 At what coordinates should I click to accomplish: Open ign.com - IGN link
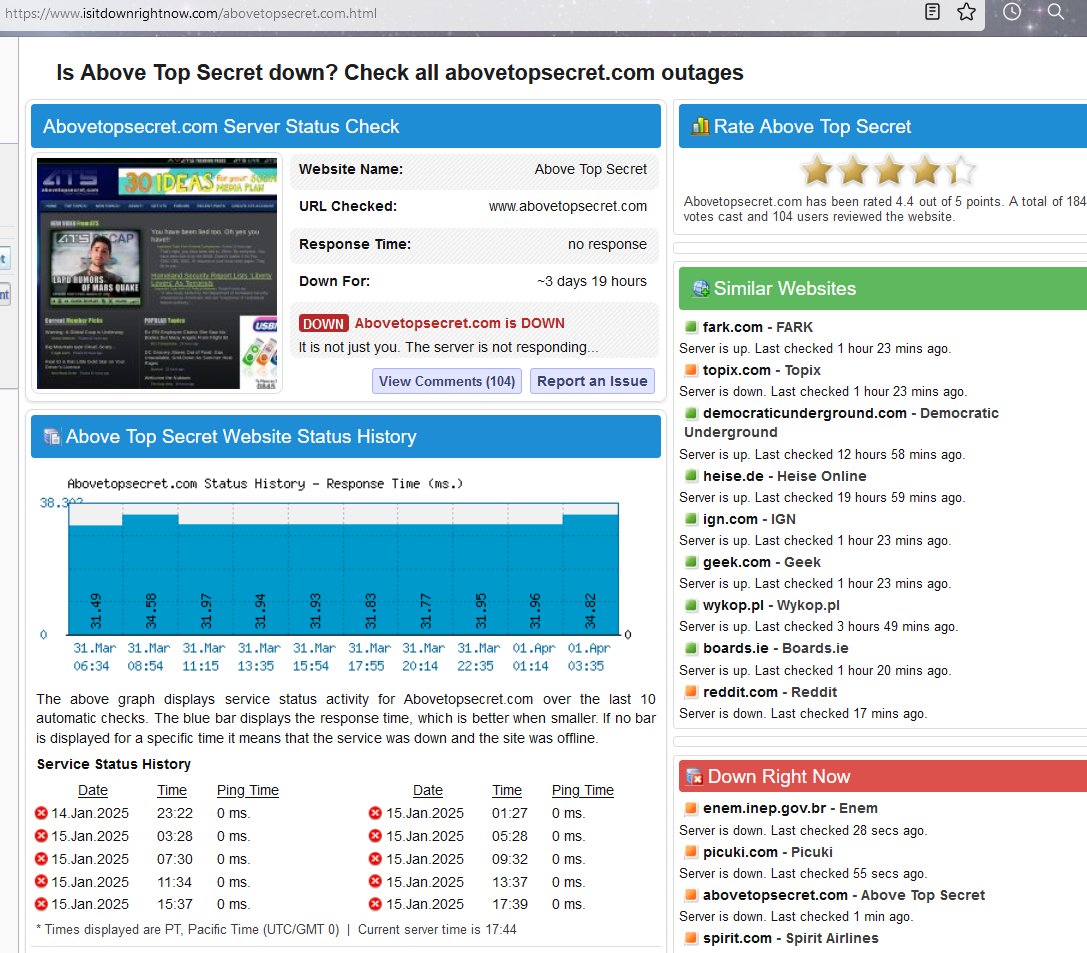click(x=749, y=519)
